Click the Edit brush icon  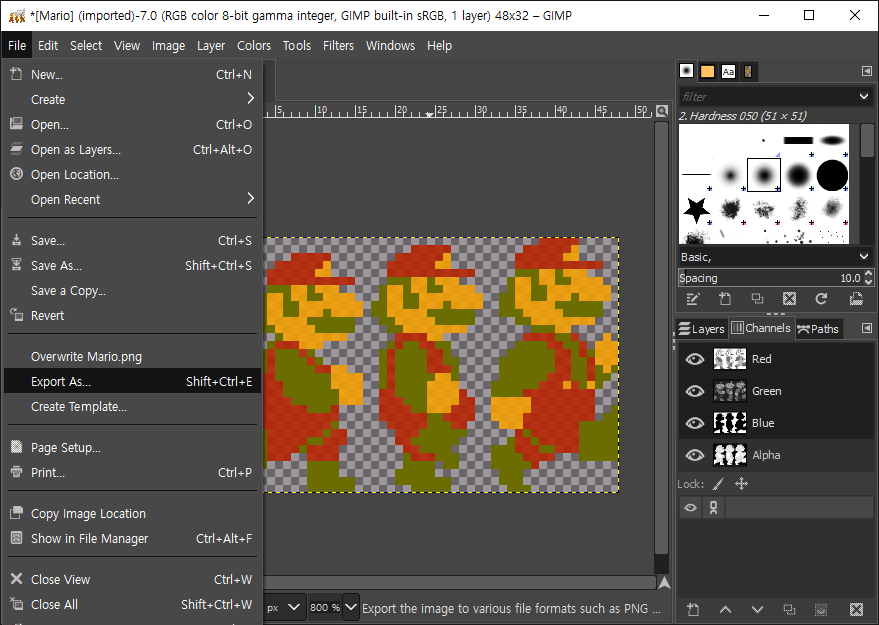click(x=692, y=299)
